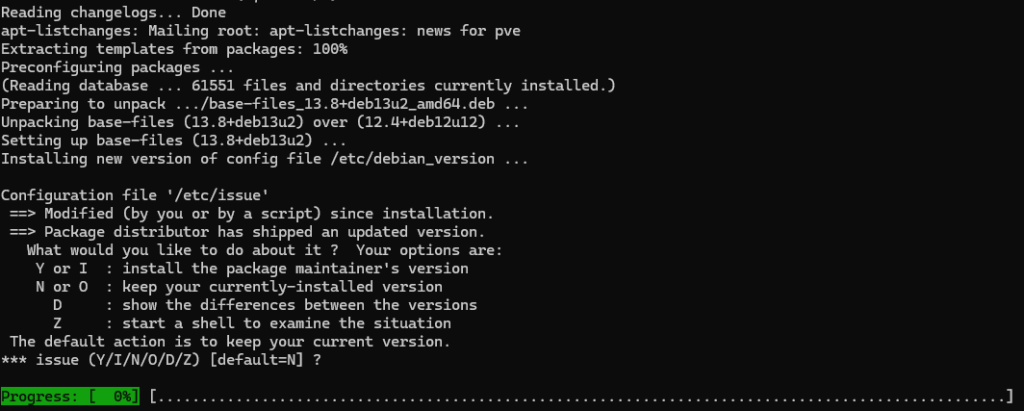The image size is (1024, 411).
Task: Click the 'Z' start a shell option line
Action: click(252, 323)
